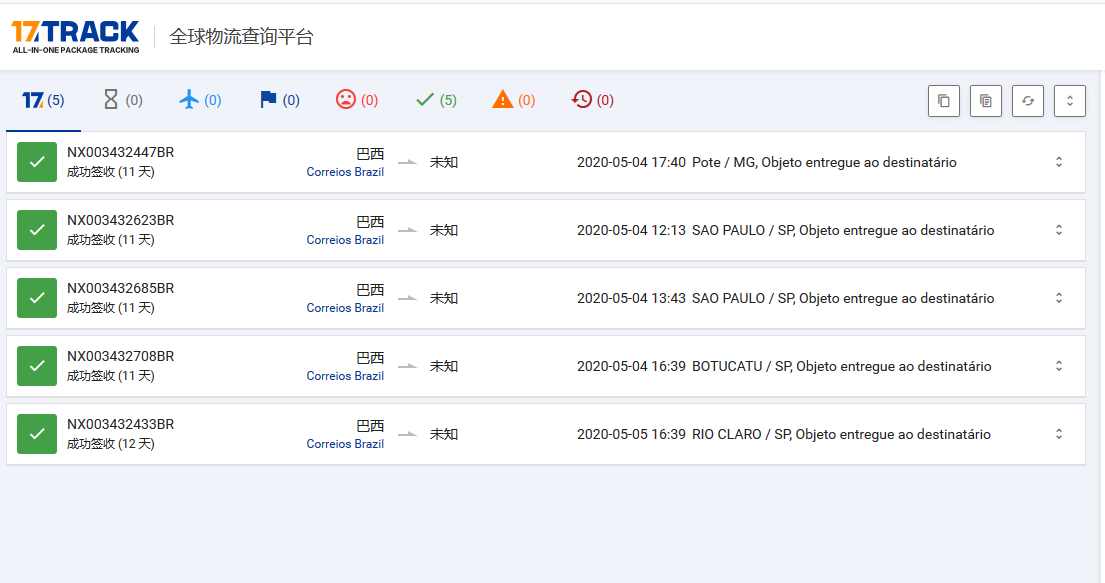Screen dimensions: 1105x583
Task: Expand all tracking items in toolbar
Action: tap(1070, 101)
